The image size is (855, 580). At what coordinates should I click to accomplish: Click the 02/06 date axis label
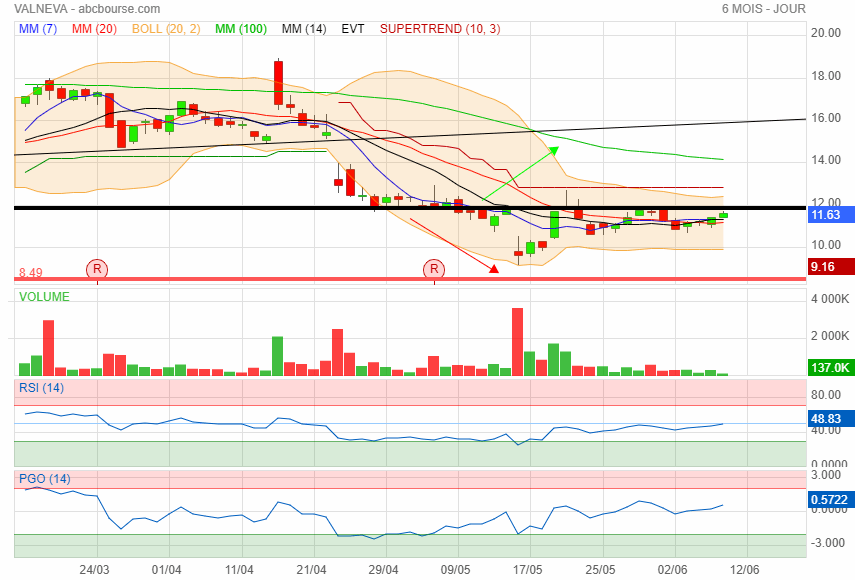pos(672,570)
